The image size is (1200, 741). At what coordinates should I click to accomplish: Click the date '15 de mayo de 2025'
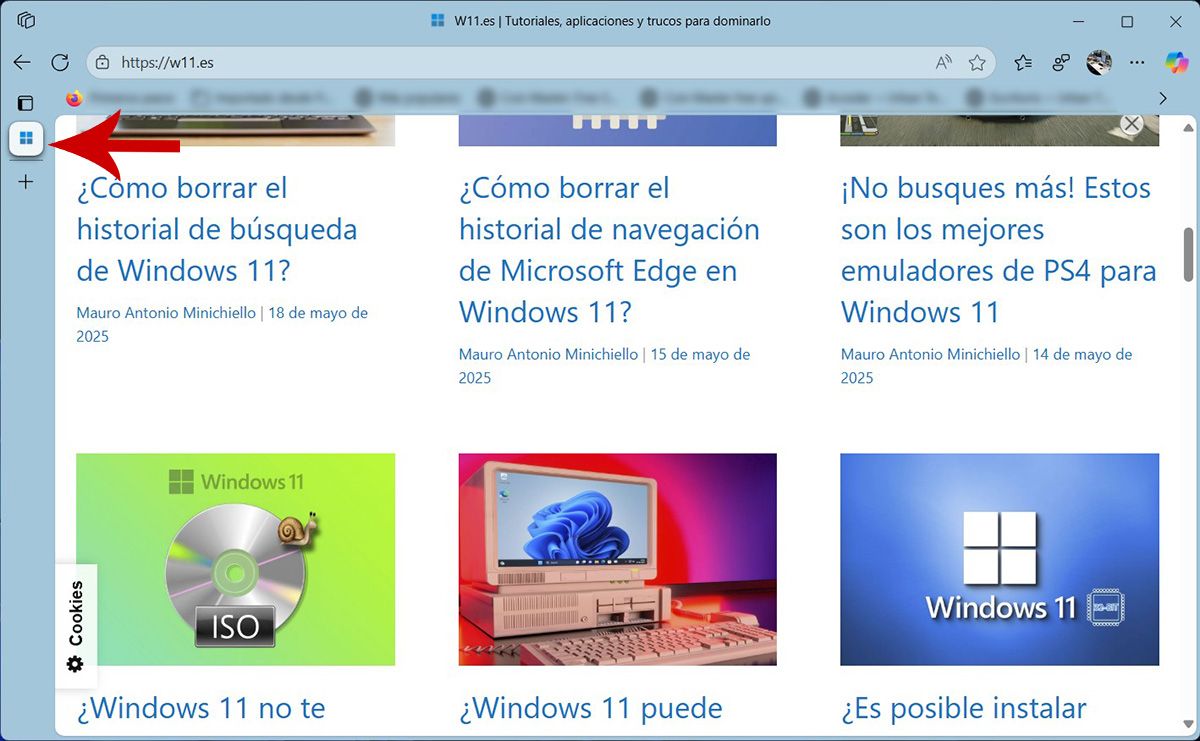(604, 366)
